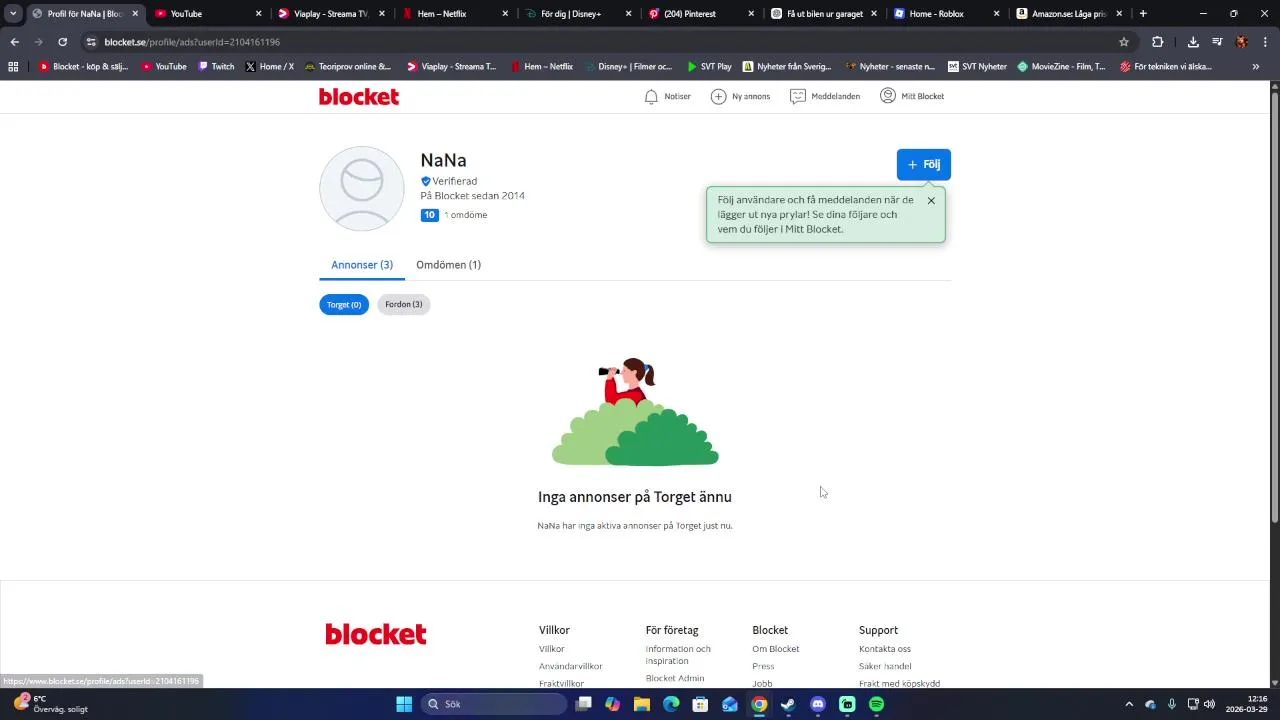
Task: Click the Blocket logo in header
Action: pyautogui.click(x=359, y=96)
